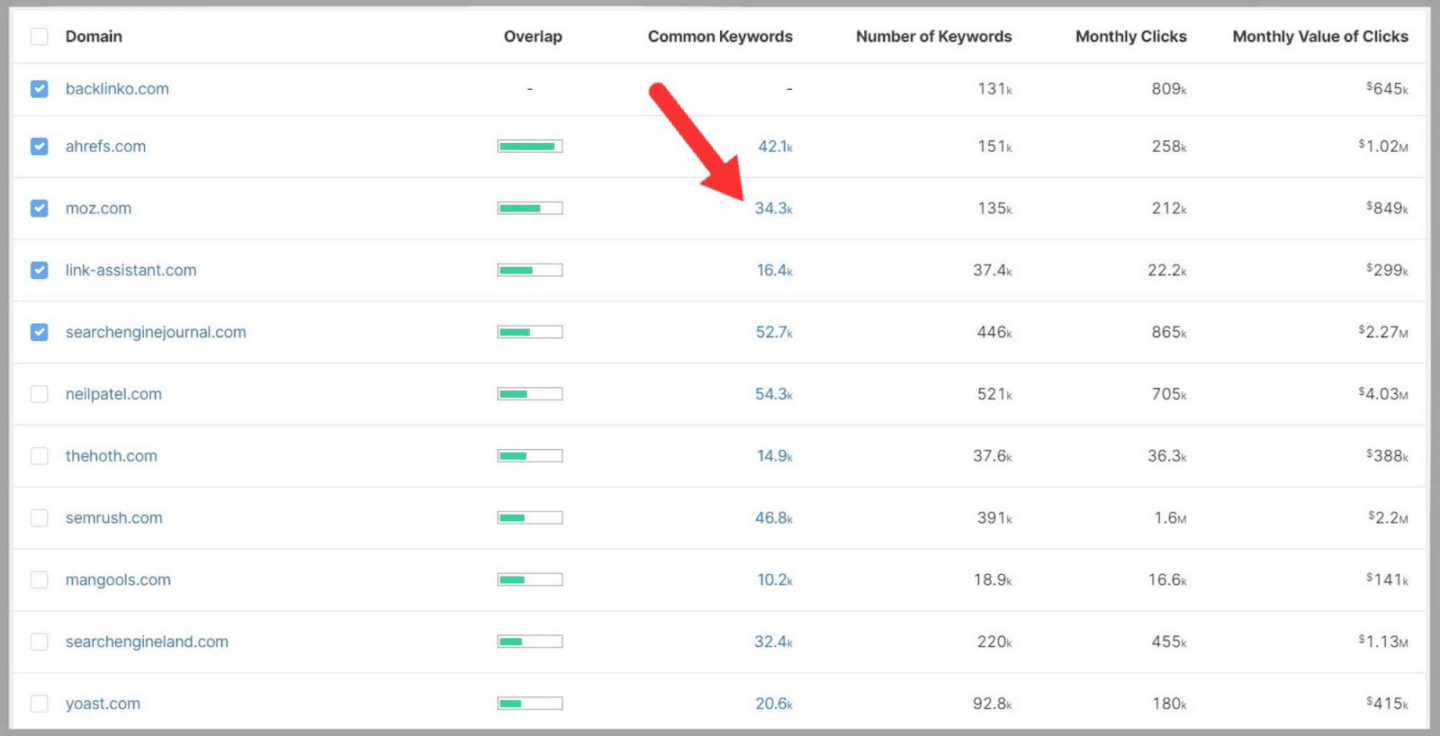Open the ahrefs.com domain link
Image resolution: width=1440 pixels, height=736 pixels.
pos(105,146)
